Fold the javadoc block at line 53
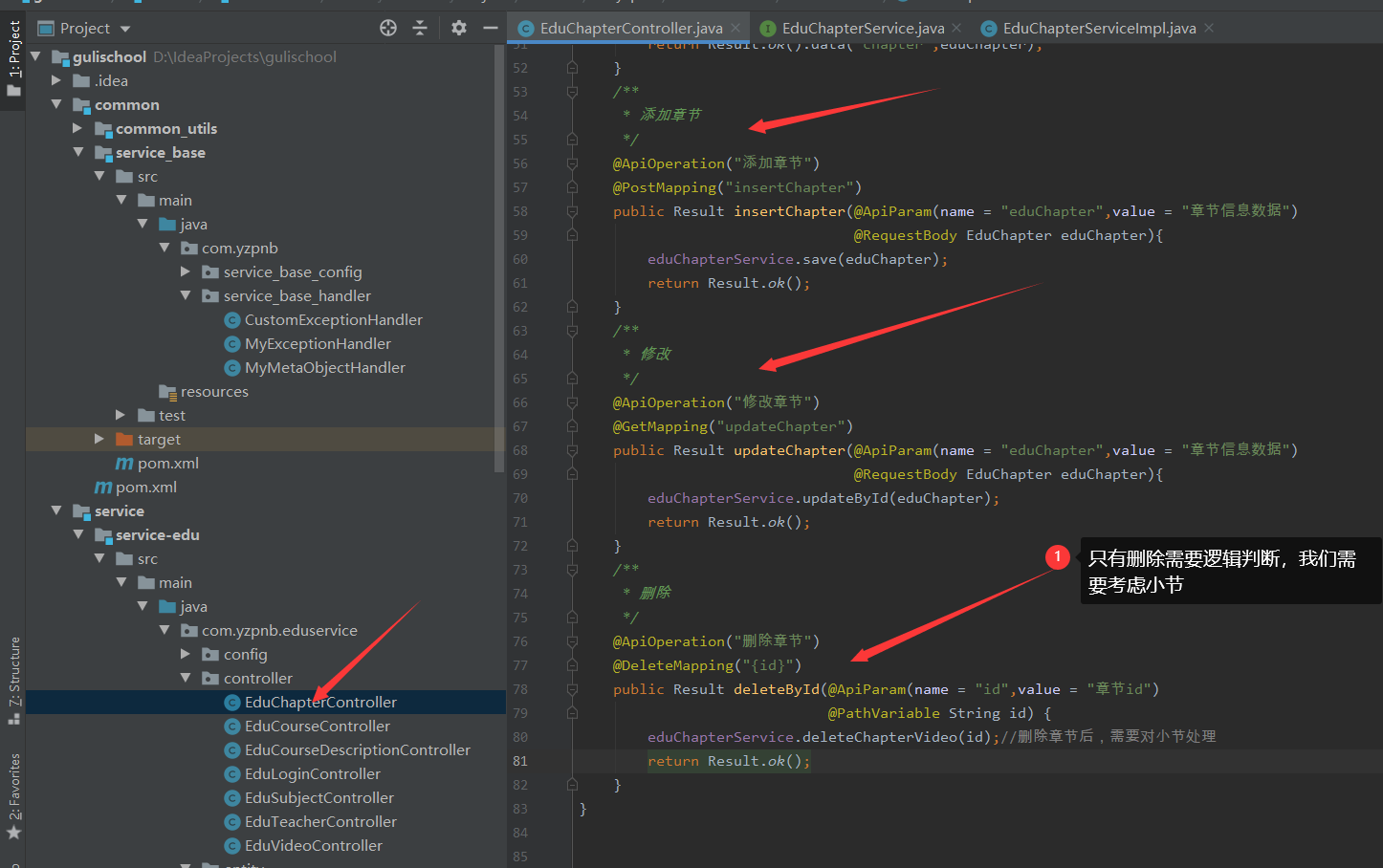The image size is (1383, 868). tap(572, 92)
